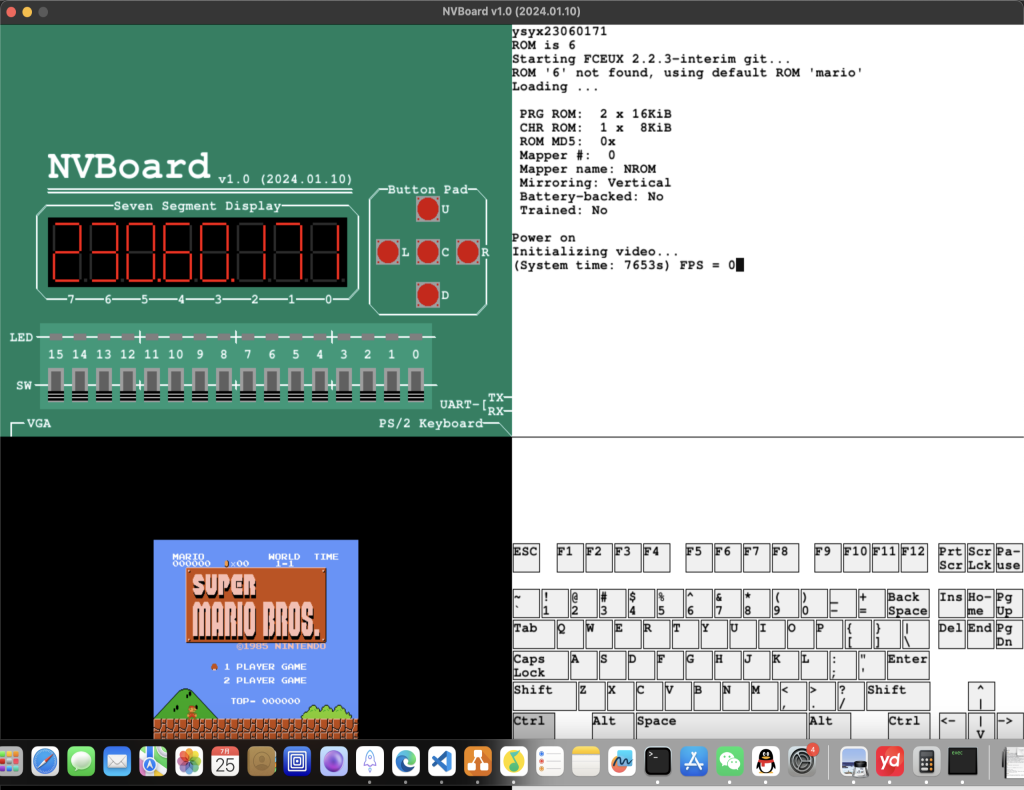
Task: Open Terminal from the dock
Action: [658, 761]
